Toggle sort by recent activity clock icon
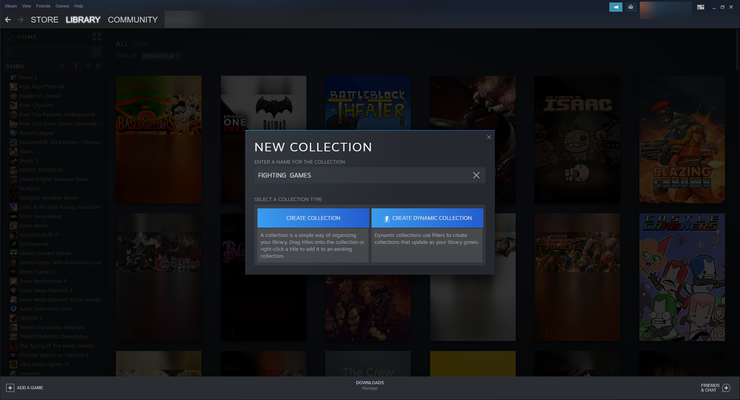This screenshot has height=400, width=740. click(x=88, y=66)
